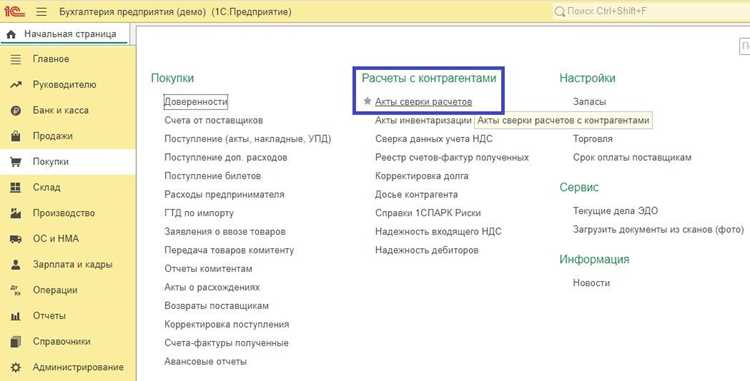Open Акты инвентаризации link
This screenshot has height=381, width=750.
[423, 120]
